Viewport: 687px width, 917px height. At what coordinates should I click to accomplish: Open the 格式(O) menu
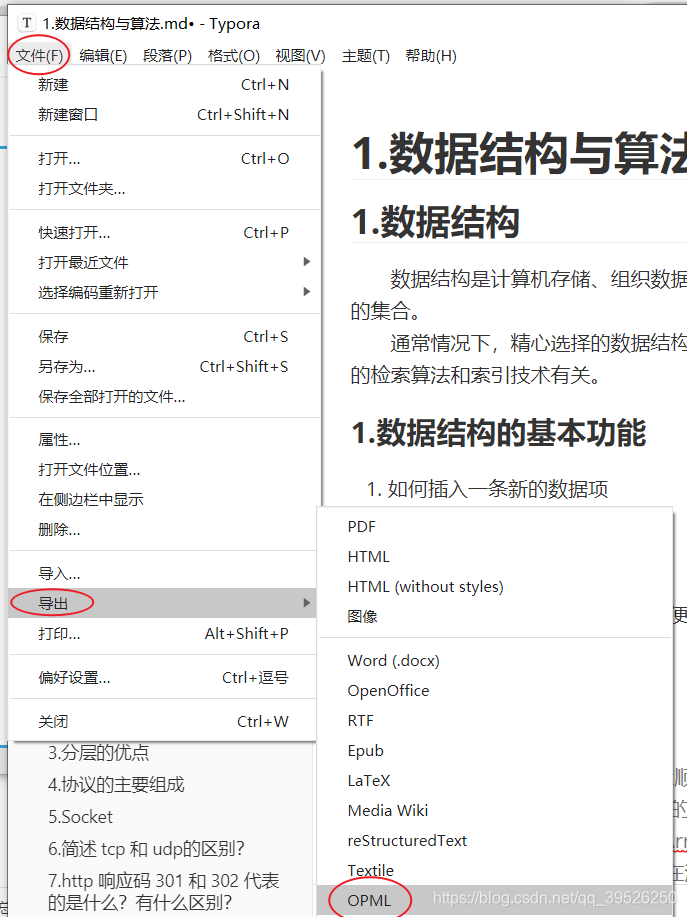click(x=233, y=56)
